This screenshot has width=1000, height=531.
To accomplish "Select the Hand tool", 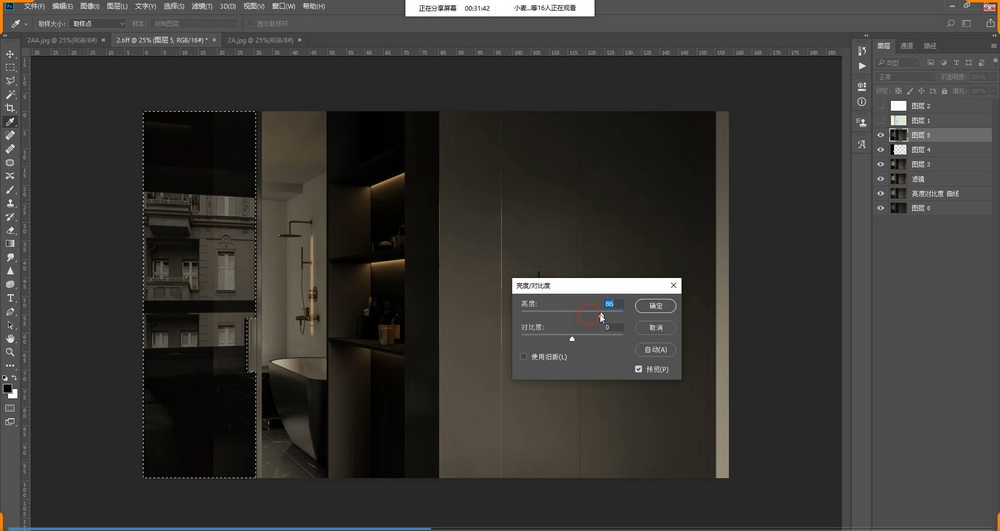I will tap(10, 338).
